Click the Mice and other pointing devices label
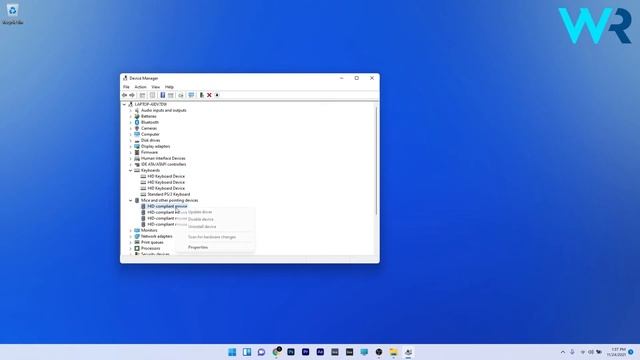This screenshot has height=360, width=640. click(x=169, y=200)
